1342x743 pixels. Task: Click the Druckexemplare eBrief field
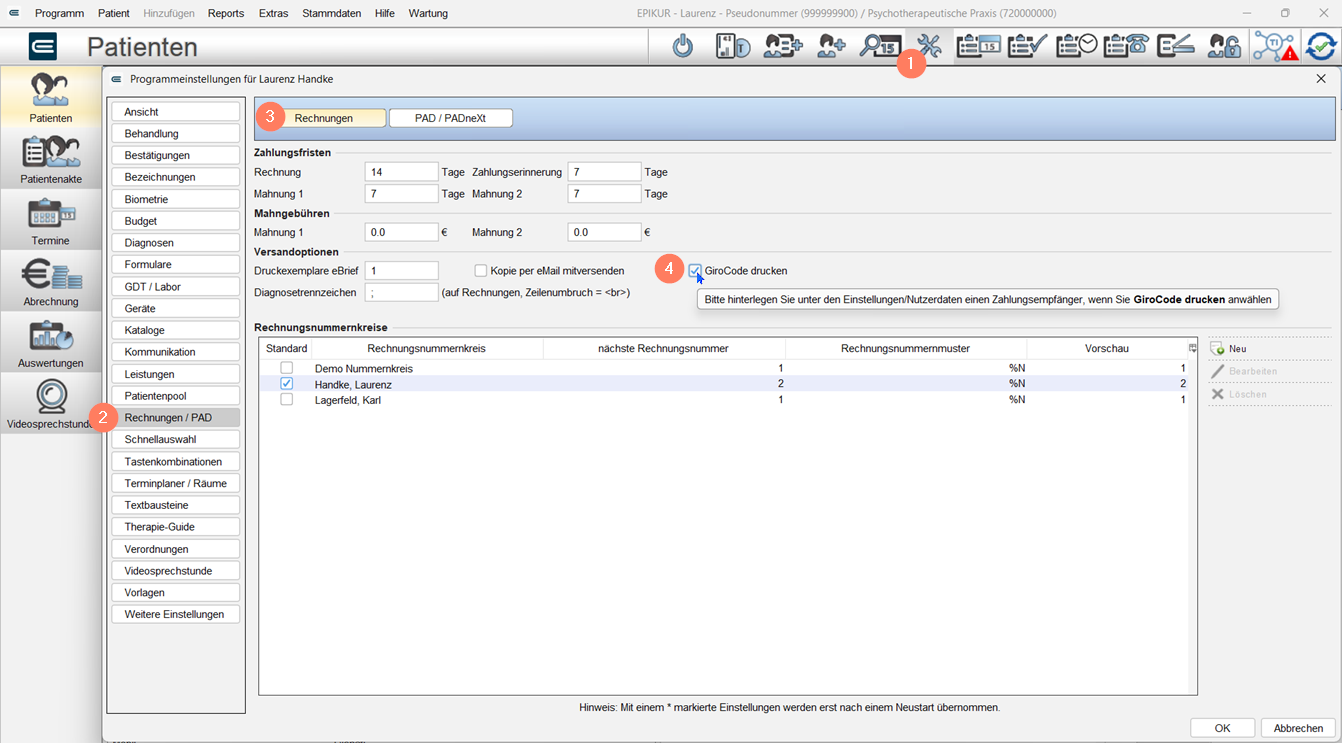coord(402,271)
